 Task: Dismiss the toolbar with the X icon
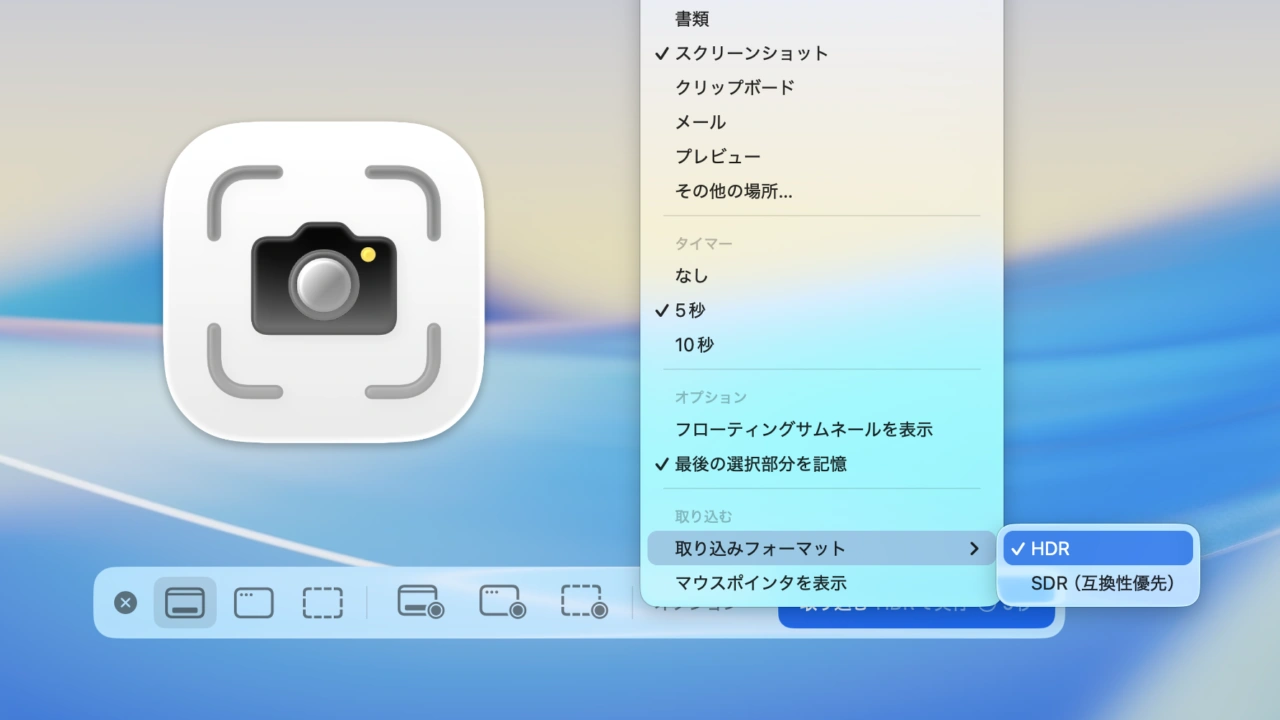point(125,602)
